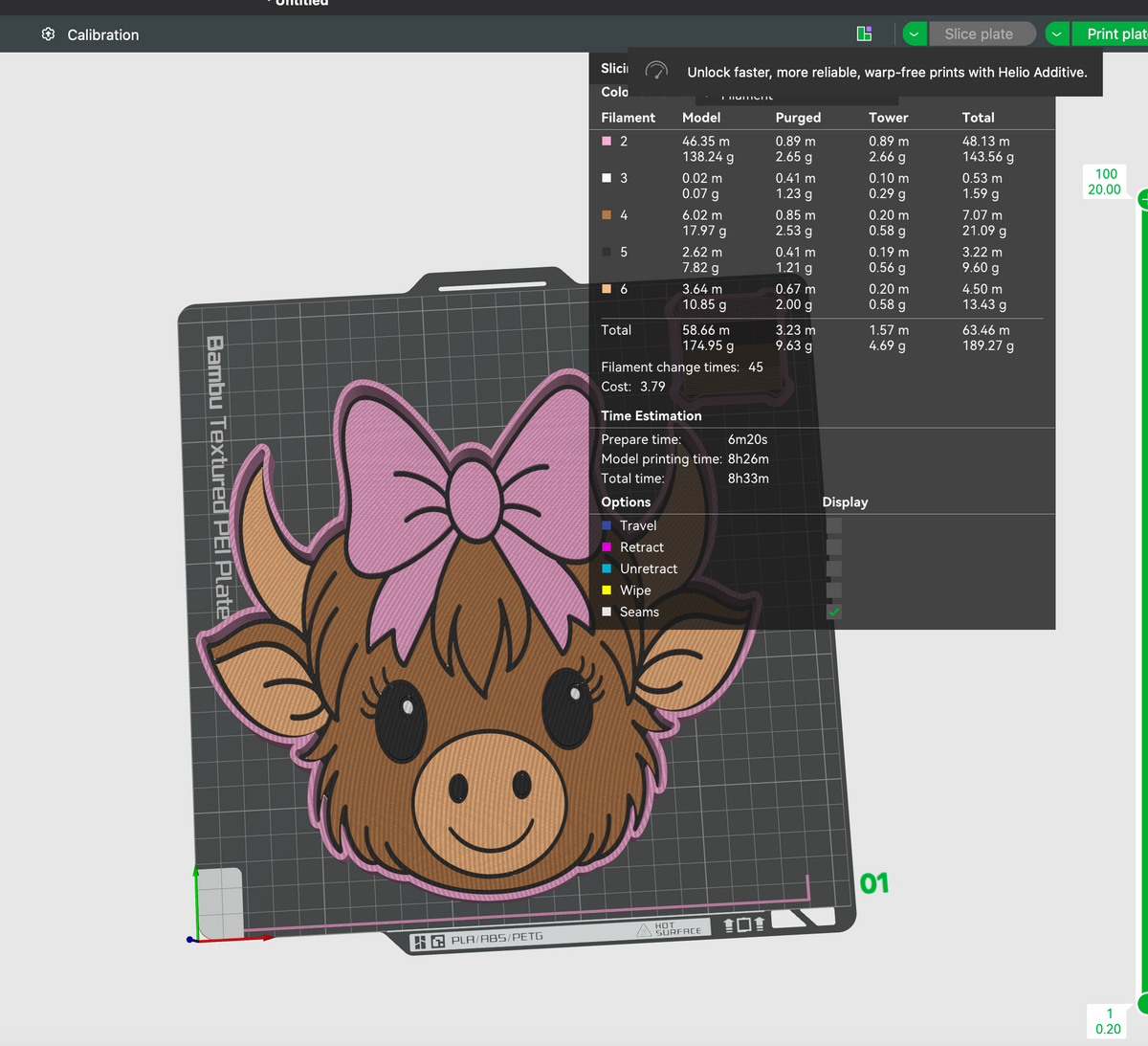The image size is (1148, 1046).
Task: Click the bottom layer label reading 1 0.20
Action: point(1108,1021)
